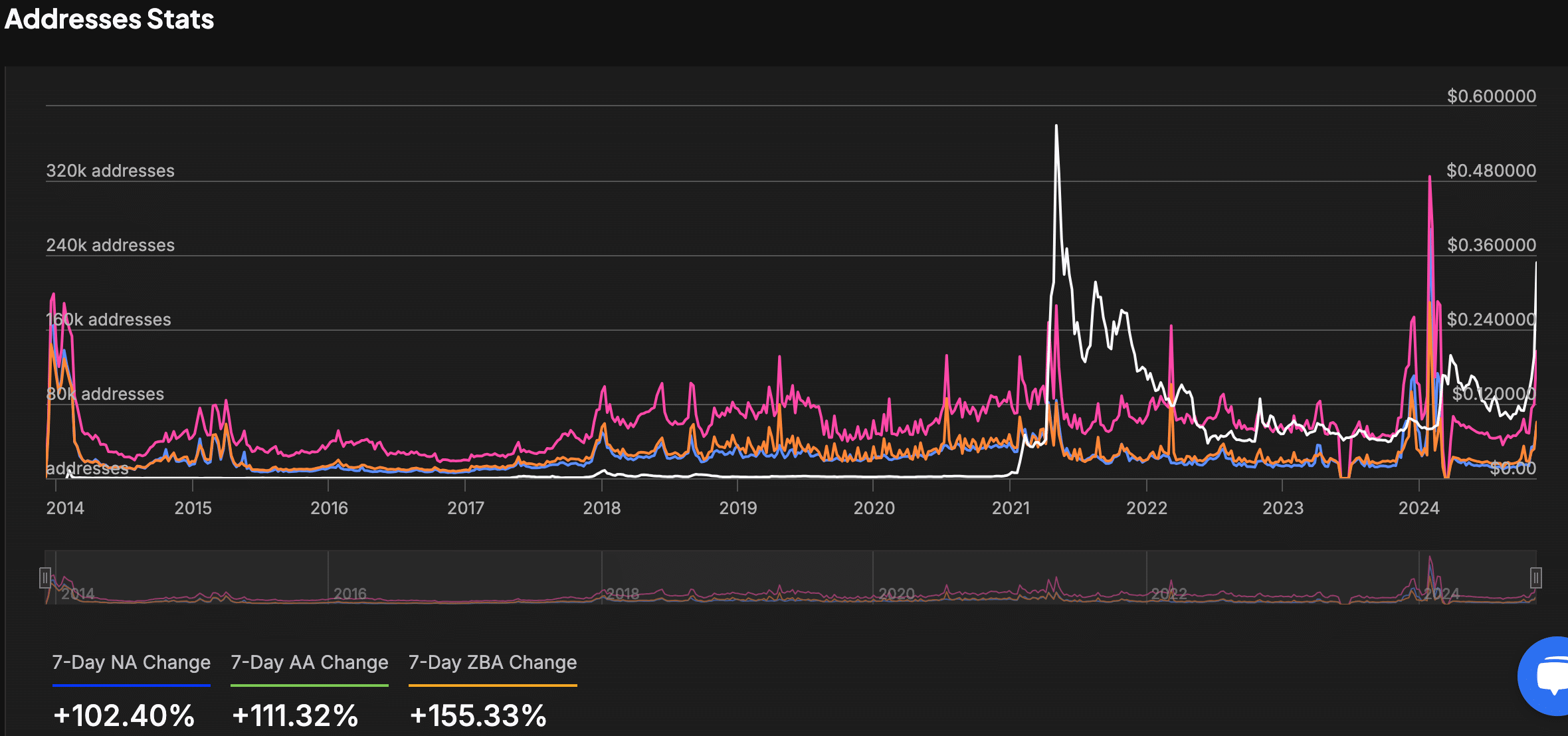Click the $0.600000 price axis label
The height and width of the screenshot is (736, 1568).
pyautogui.click(x=1492, y=96)
